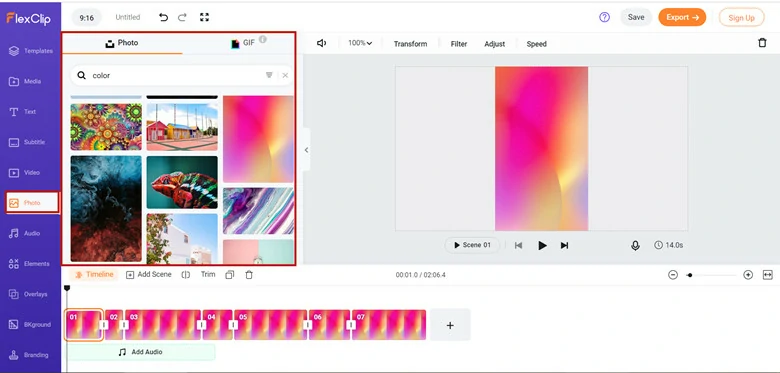Click the orange Export button

click(x=682, y=17)
